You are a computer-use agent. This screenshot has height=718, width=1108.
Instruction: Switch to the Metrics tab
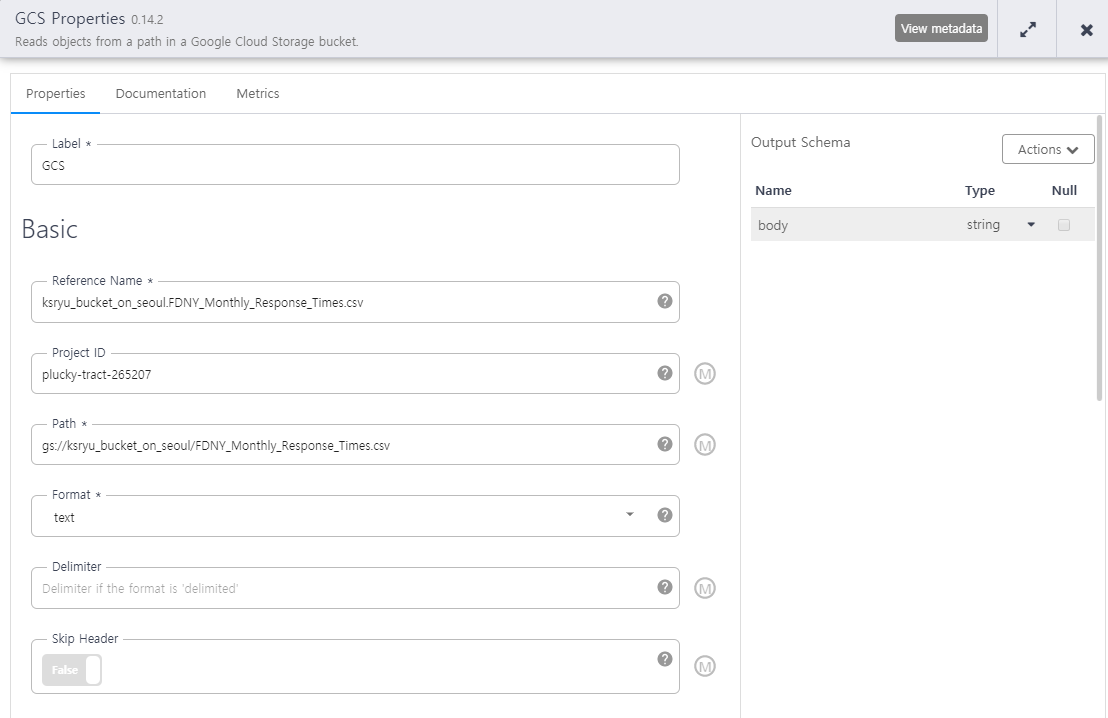[x=258, y=93]
